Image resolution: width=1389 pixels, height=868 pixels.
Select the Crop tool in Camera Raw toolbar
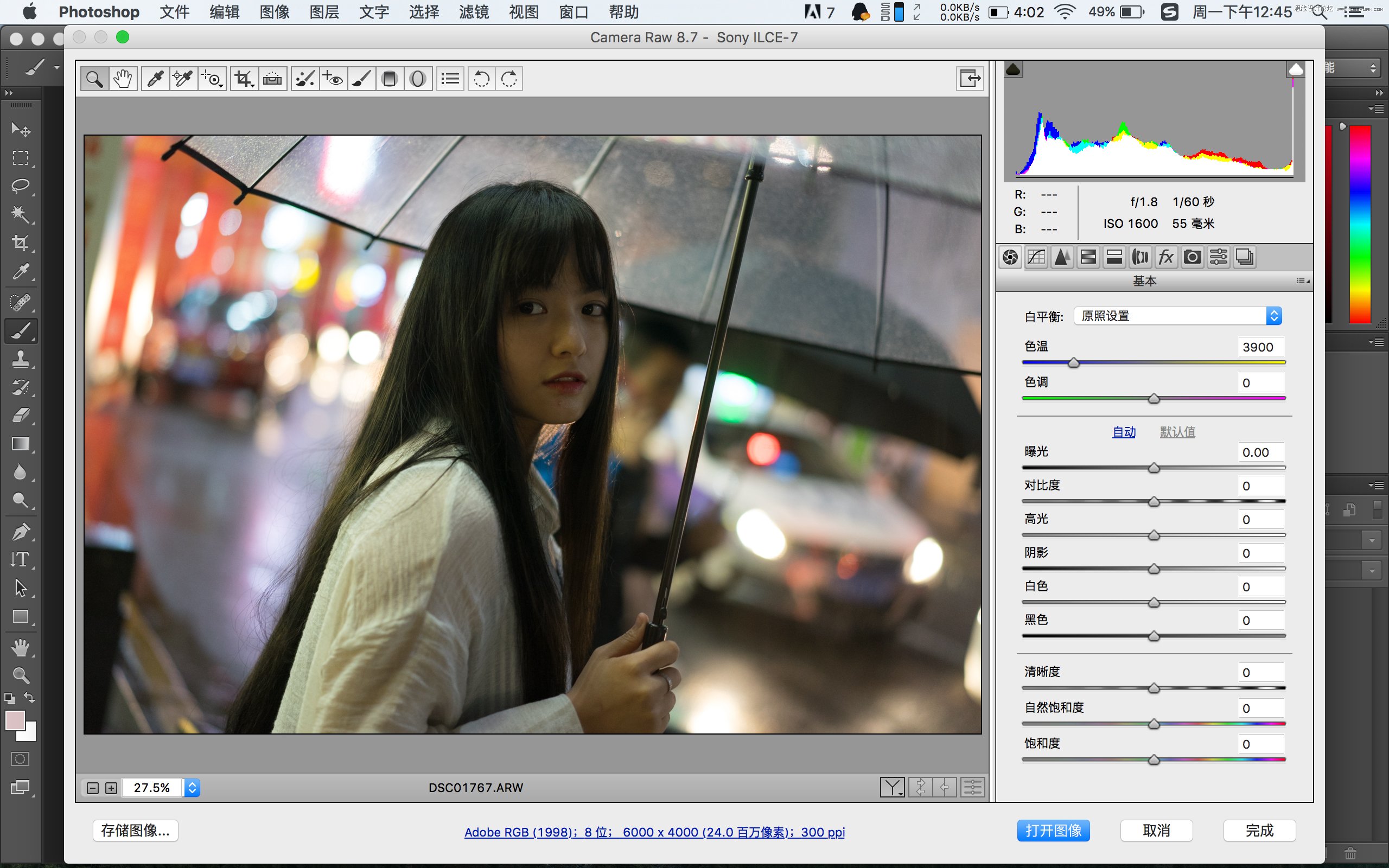(244, 79)
